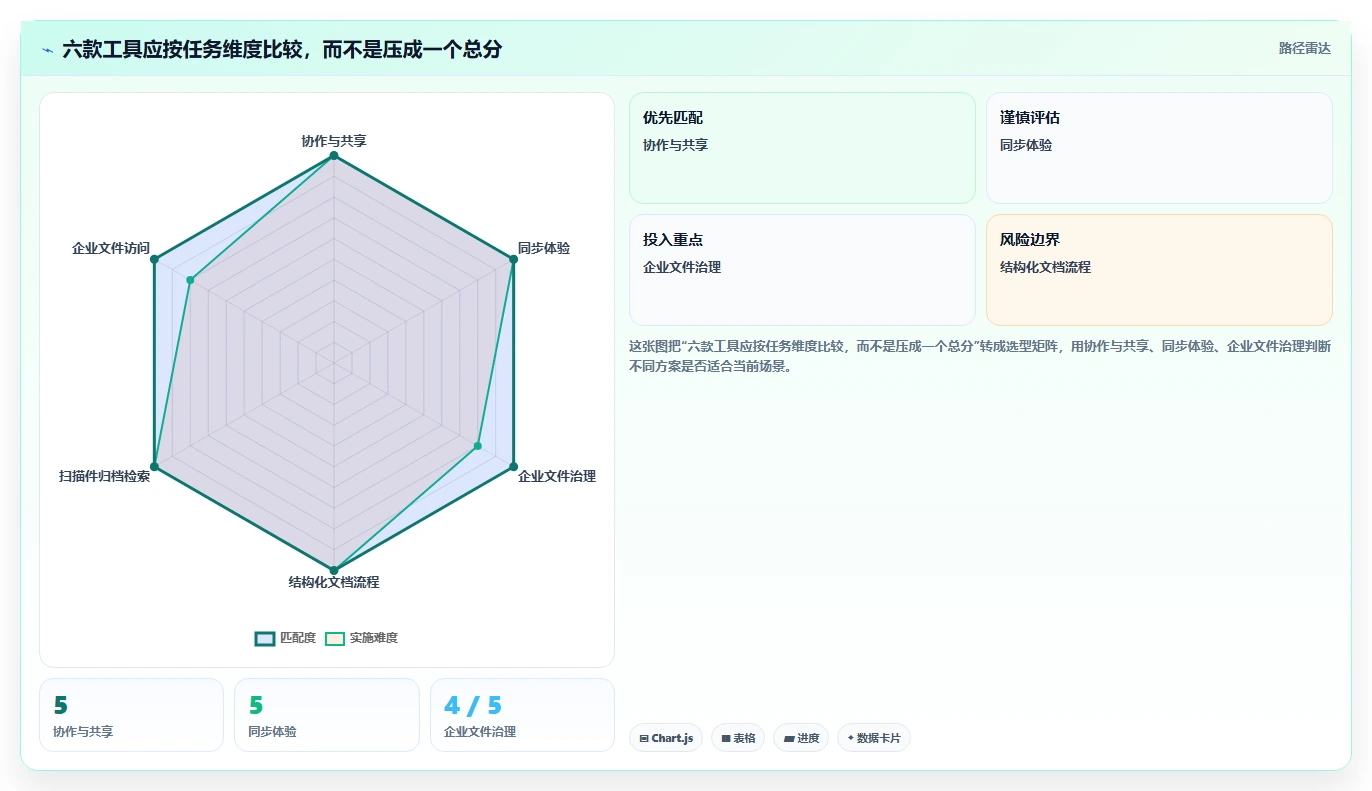Click the radar point at 扫描件归档检索
1372x791 pixels.
(x=154, y=467)
